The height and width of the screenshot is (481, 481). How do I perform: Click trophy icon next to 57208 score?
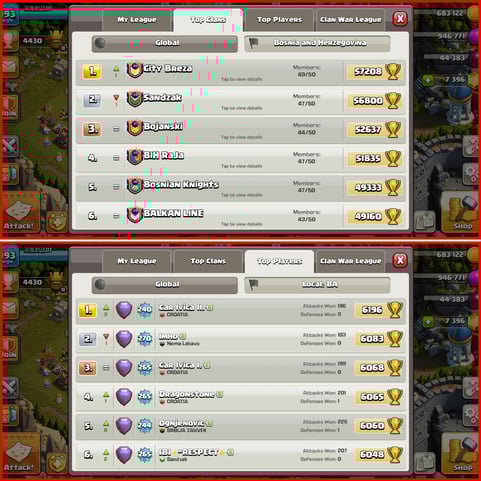(x=393, y=71)
